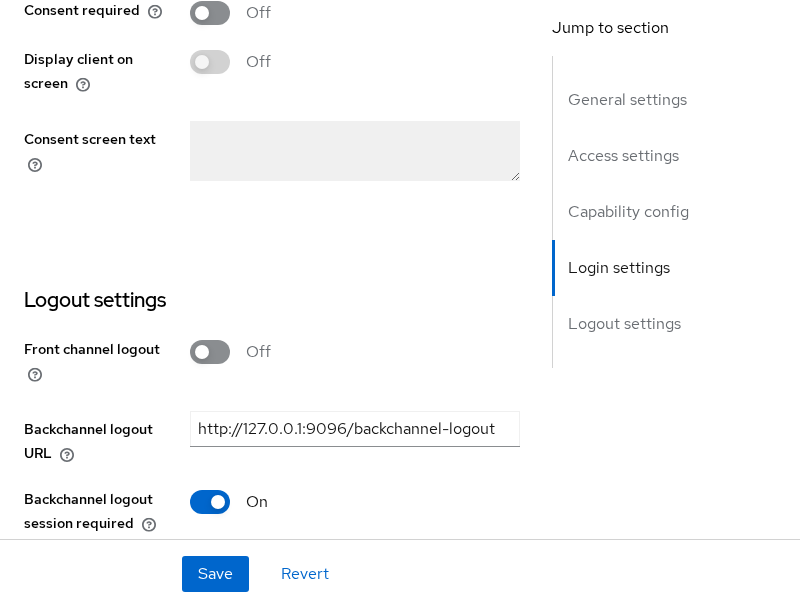800x600 pixels.
Task: Open help icon for Consent screen text
Action: point(35,165)
